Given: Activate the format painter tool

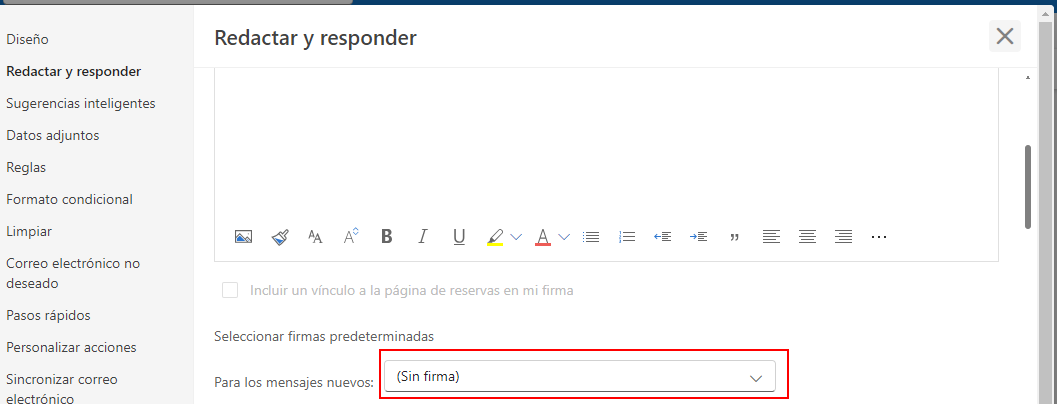Looking at the screenshot, I should [x=280, y=237].
